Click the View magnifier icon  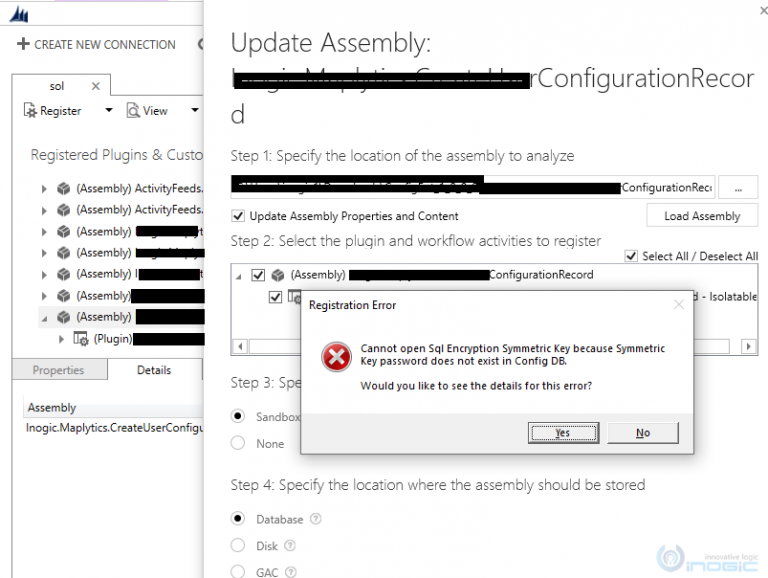[x=133, y=111]
